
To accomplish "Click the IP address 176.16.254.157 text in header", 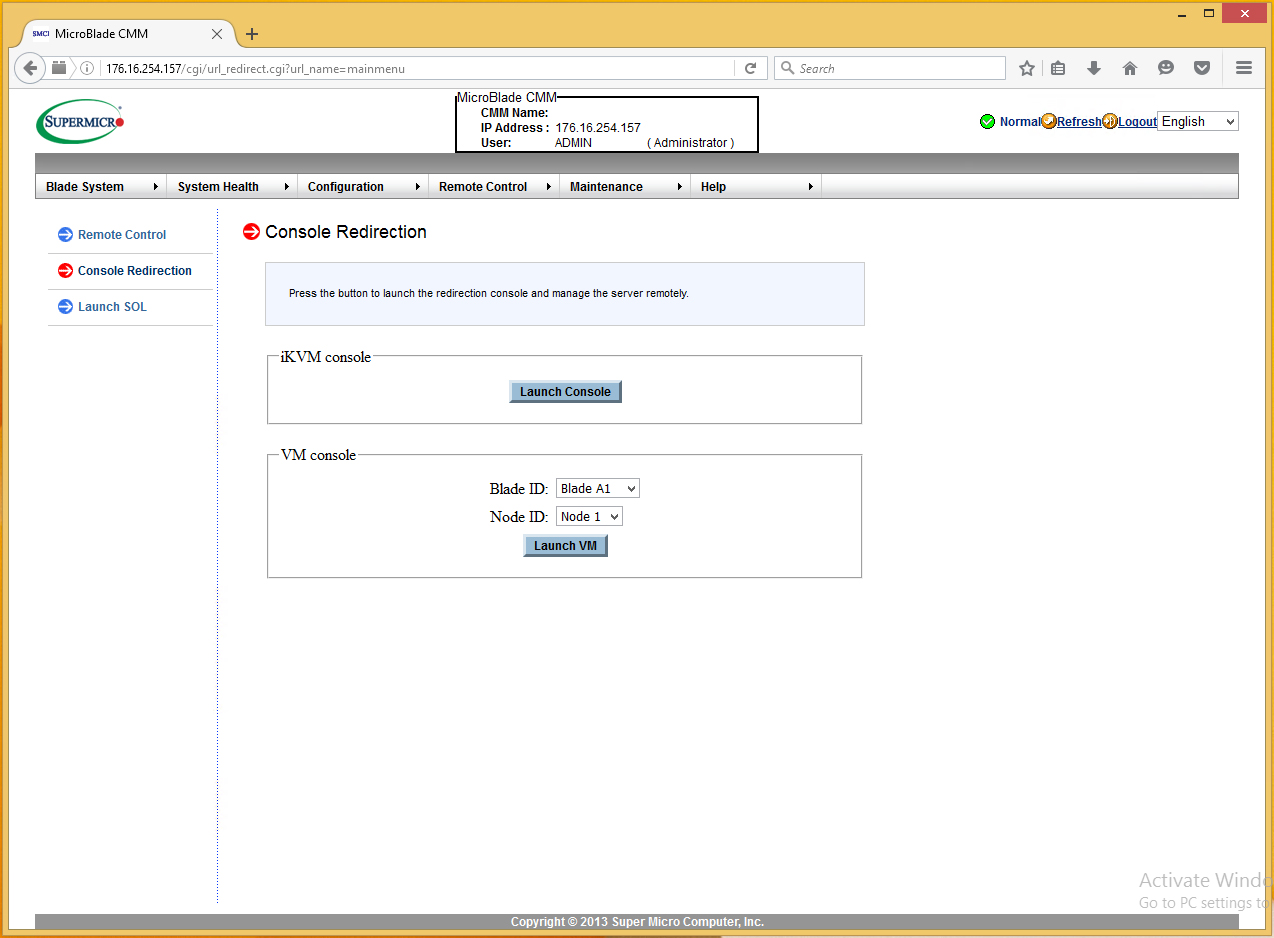I will (x=598, y=128).
